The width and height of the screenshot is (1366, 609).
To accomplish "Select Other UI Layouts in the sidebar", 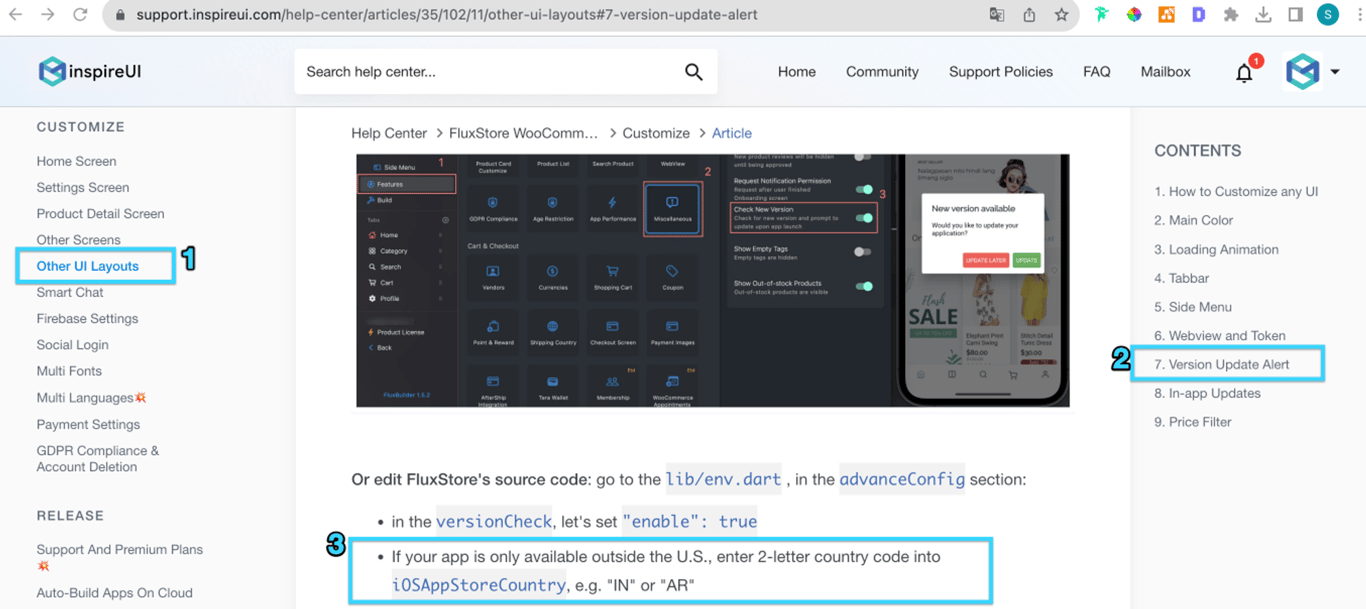I will 88,266.
